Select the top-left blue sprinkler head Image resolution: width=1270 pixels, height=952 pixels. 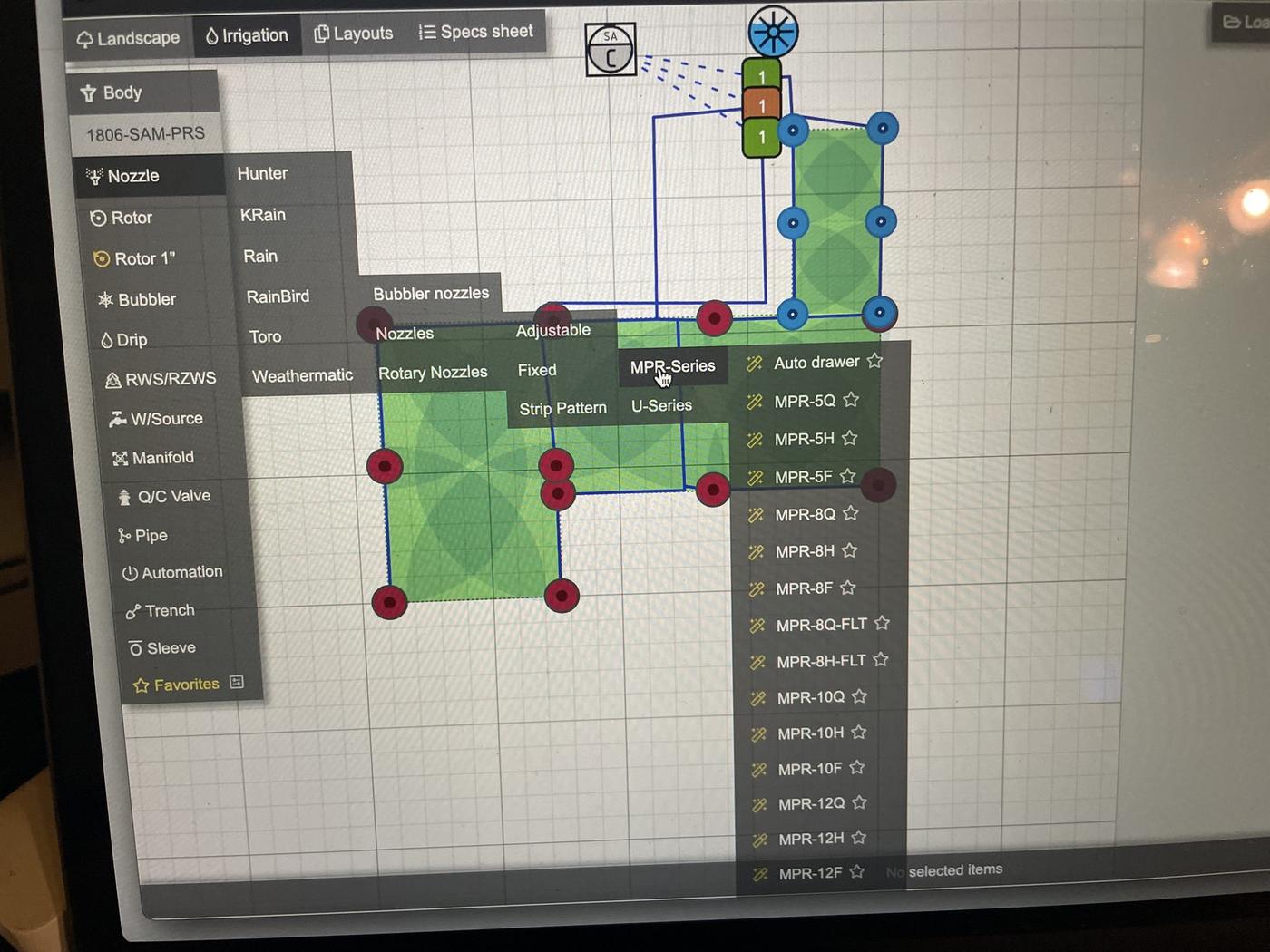tap(793, 131)
